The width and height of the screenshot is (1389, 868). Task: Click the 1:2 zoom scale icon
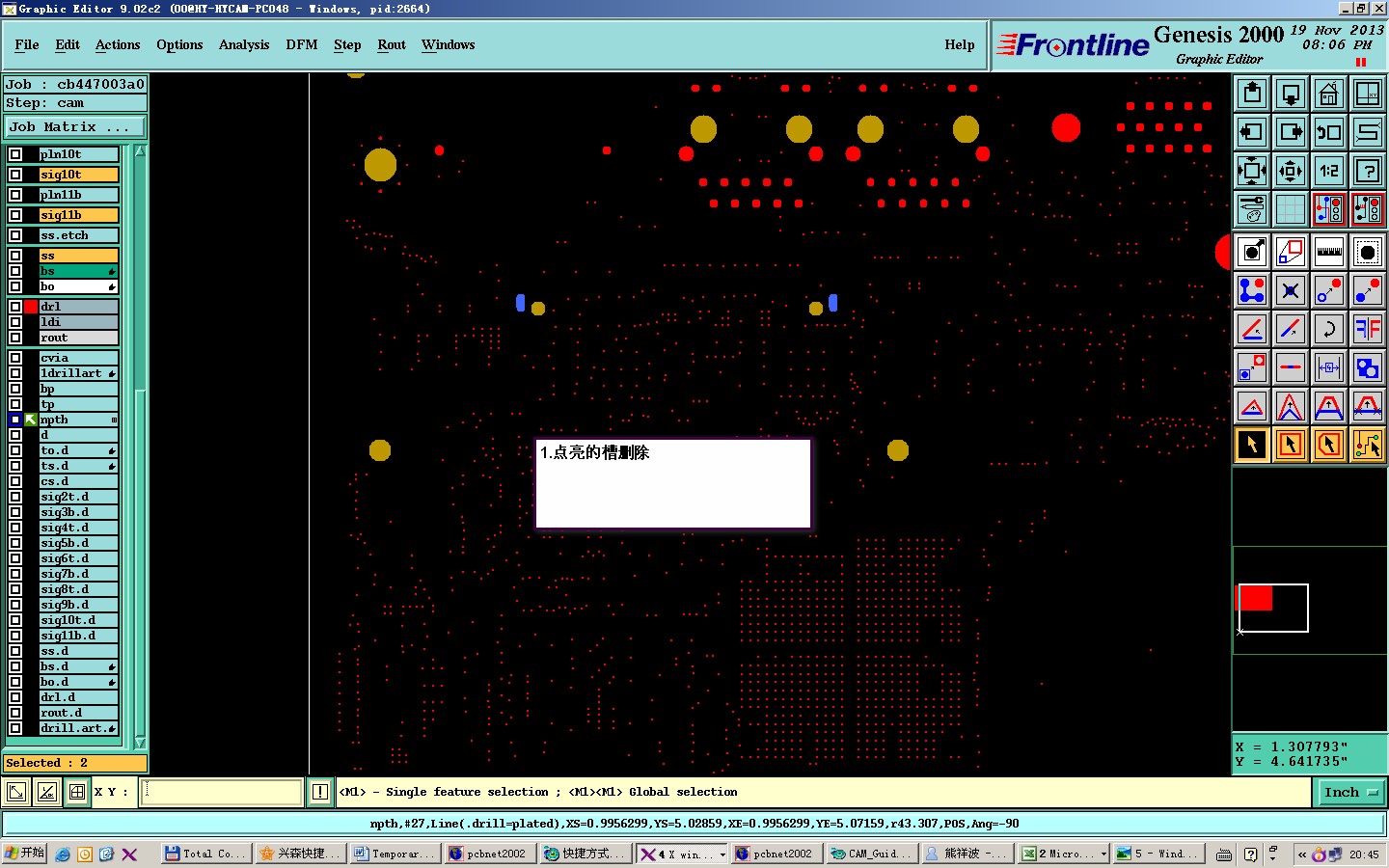point(1329,171)
